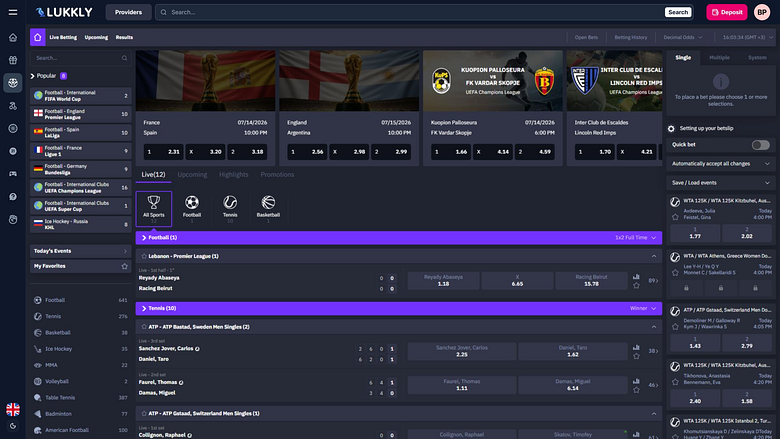Click the sidebar search magnifier icon
The width and height of the screenshot is (780, 439).
[124, 58]
